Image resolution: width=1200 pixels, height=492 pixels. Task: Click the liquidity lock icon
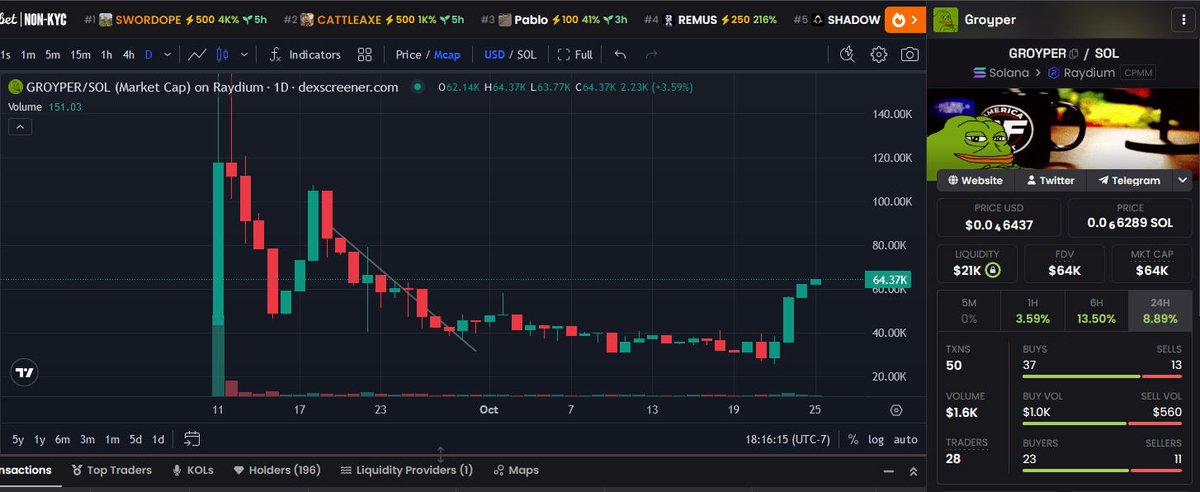click(x=992, y=270)
